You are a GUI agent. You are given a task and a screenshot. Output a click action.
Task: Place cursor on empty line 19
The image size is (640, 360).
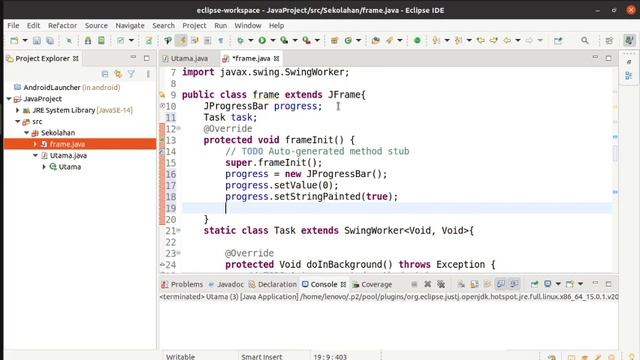tap(397, 208)
